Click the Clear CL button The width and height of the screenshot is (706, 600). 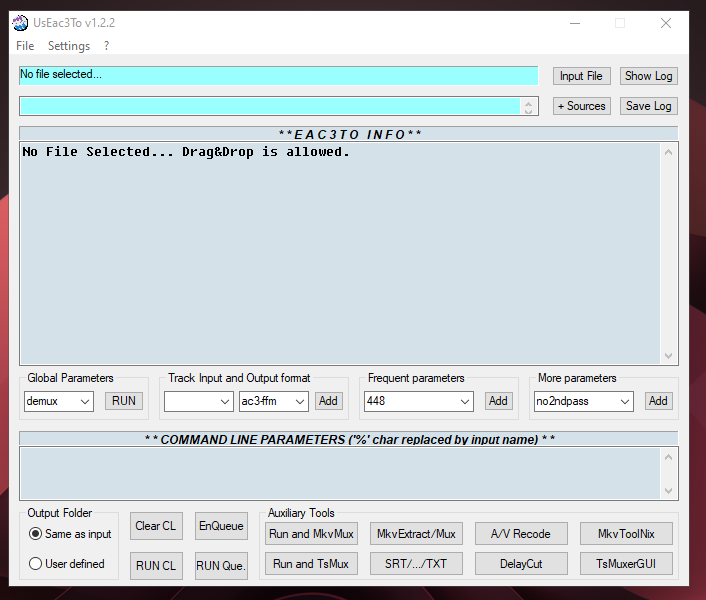156,526
